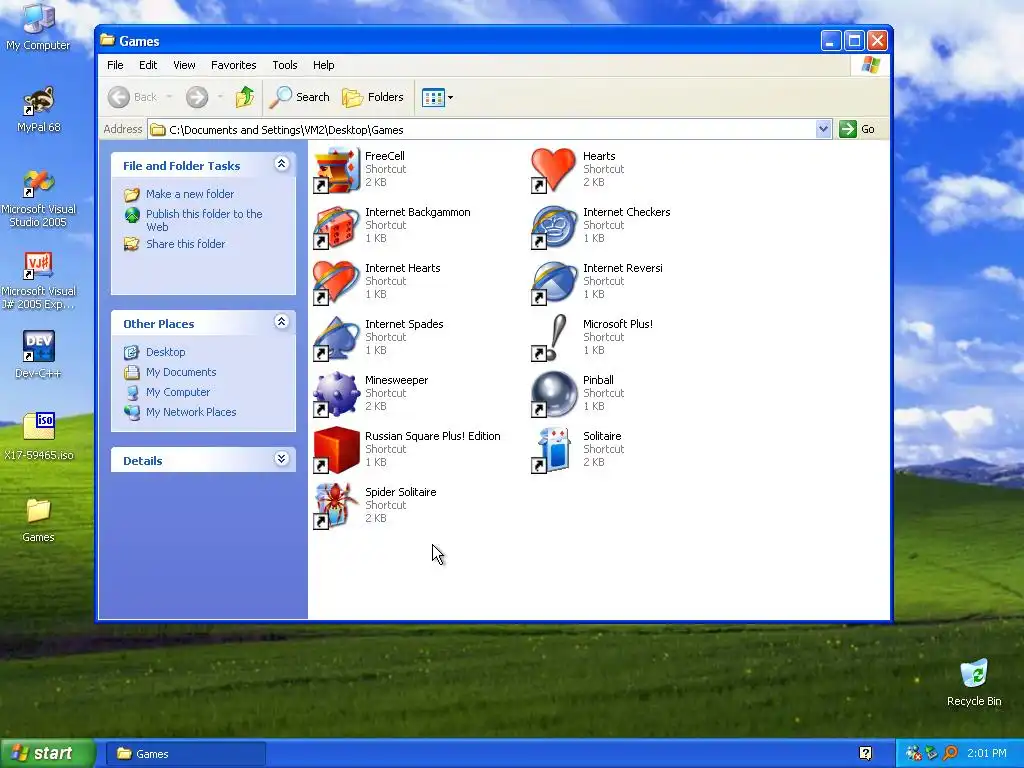This screenshot has width=1024, height=768.
Task: Open the Views menu button
Action: click(x=437, y=97)
